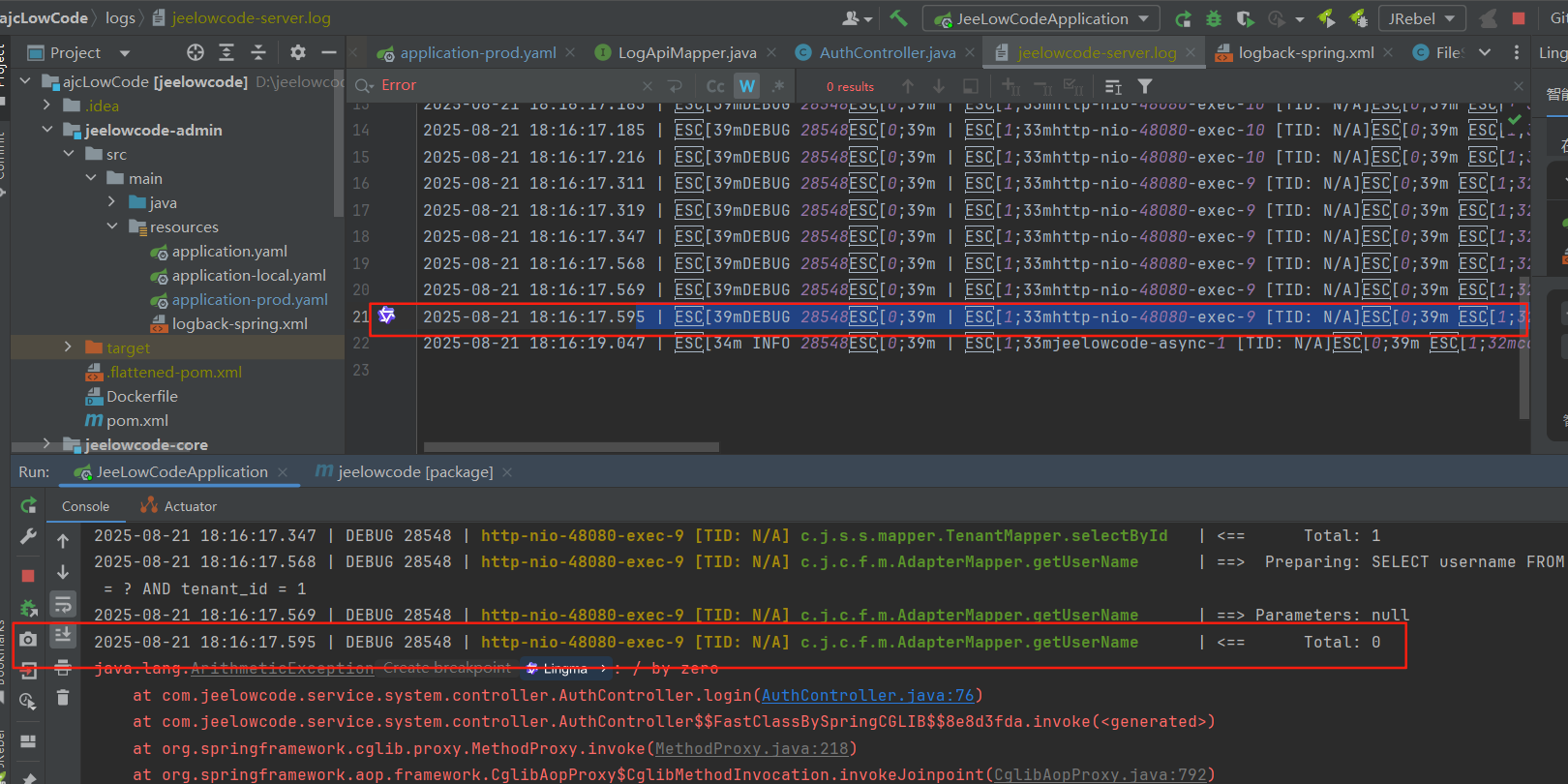Expand All in the Project panel
The height and width of the screenshot is (784, 1568).
coord(226,52)
